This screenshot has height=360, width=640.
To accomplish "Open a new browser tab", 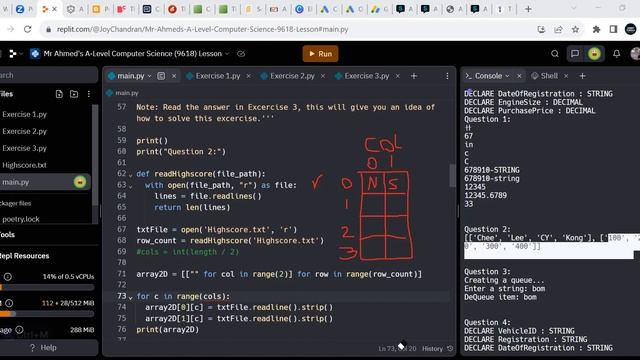I will coord(528,9).
